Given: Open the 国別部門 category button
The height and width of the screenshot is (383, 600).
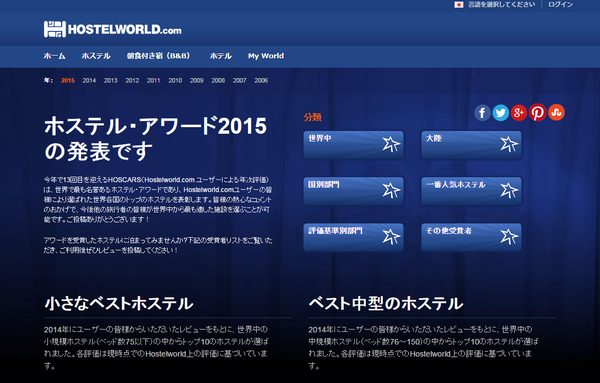Looking at the screenshot, I should click(354, 191).
